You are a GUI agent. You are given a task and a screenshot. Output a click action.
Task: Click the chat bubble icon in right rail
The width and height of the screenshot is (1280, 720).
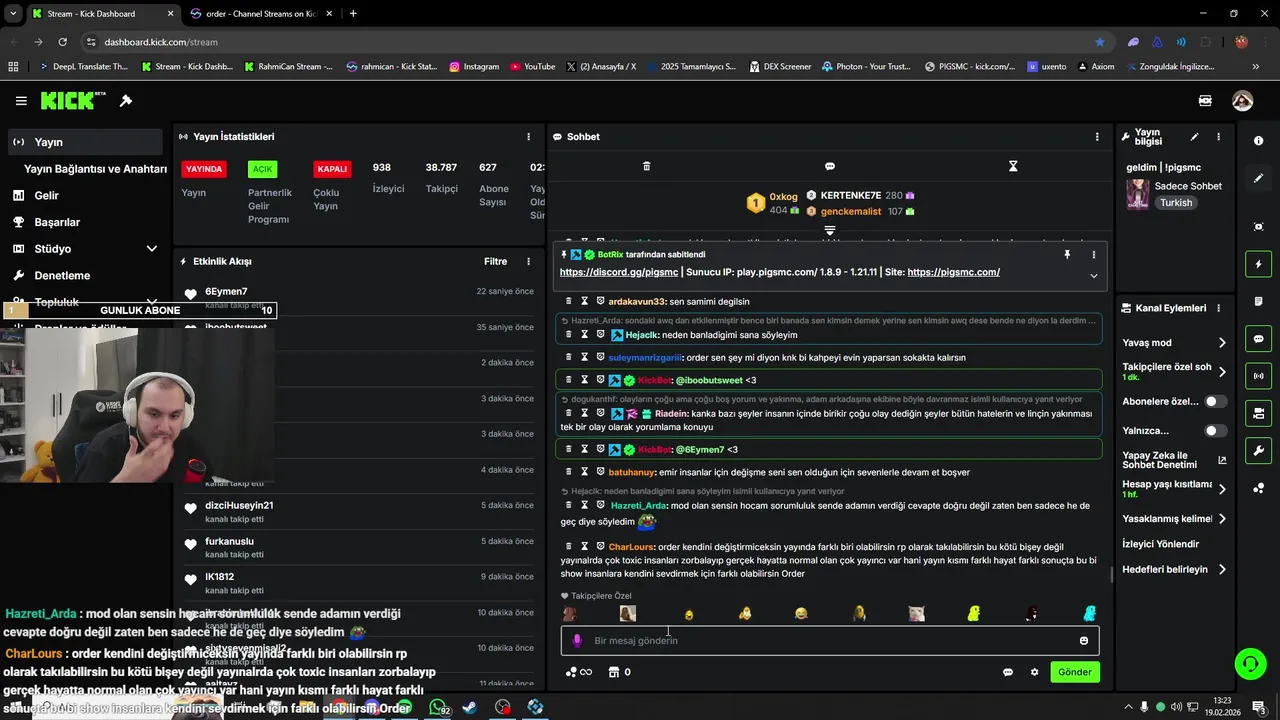[x=1258, y=339]
